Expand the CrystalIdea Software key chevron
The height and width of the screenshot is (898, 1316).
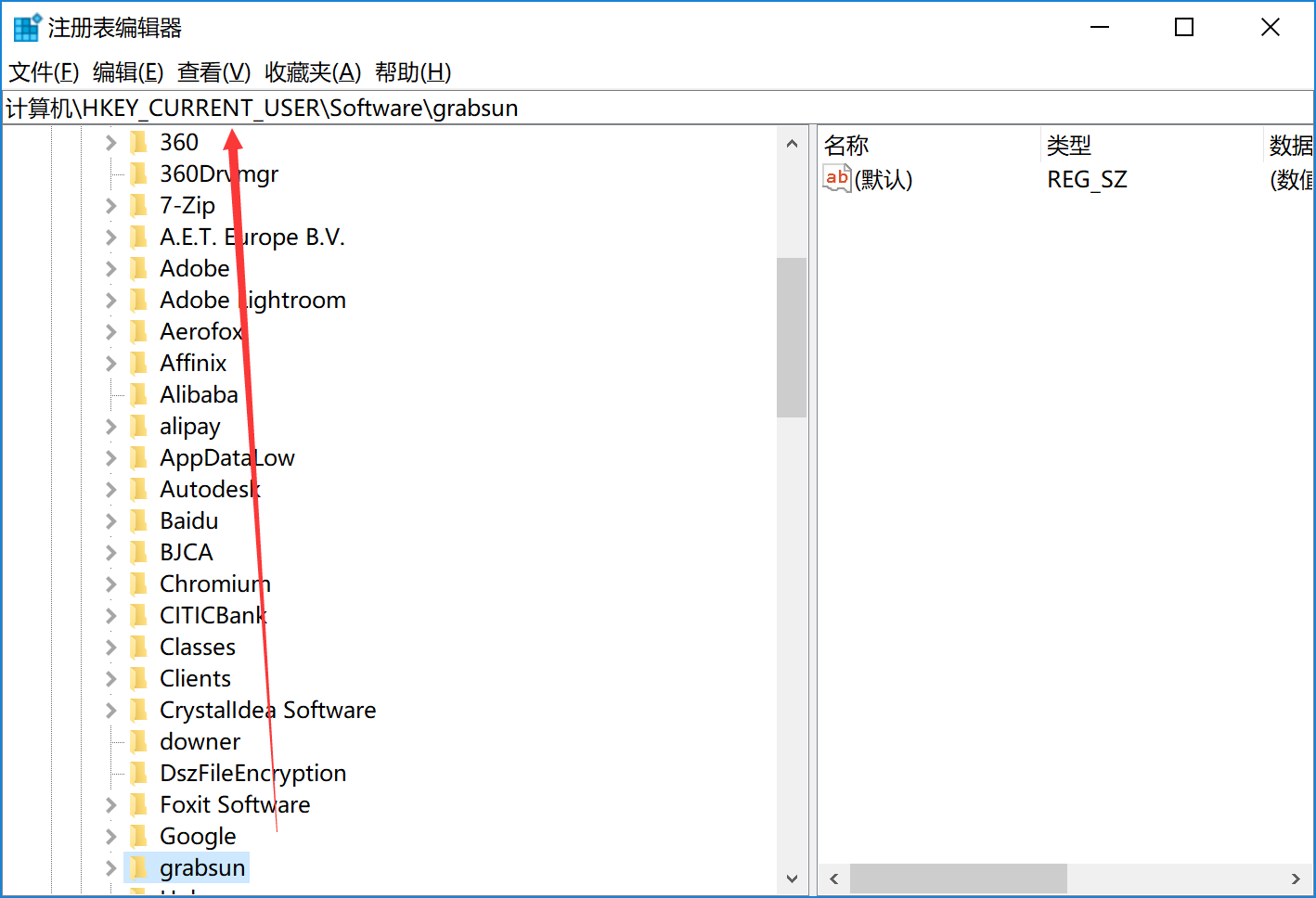click(x=111, y=710)
